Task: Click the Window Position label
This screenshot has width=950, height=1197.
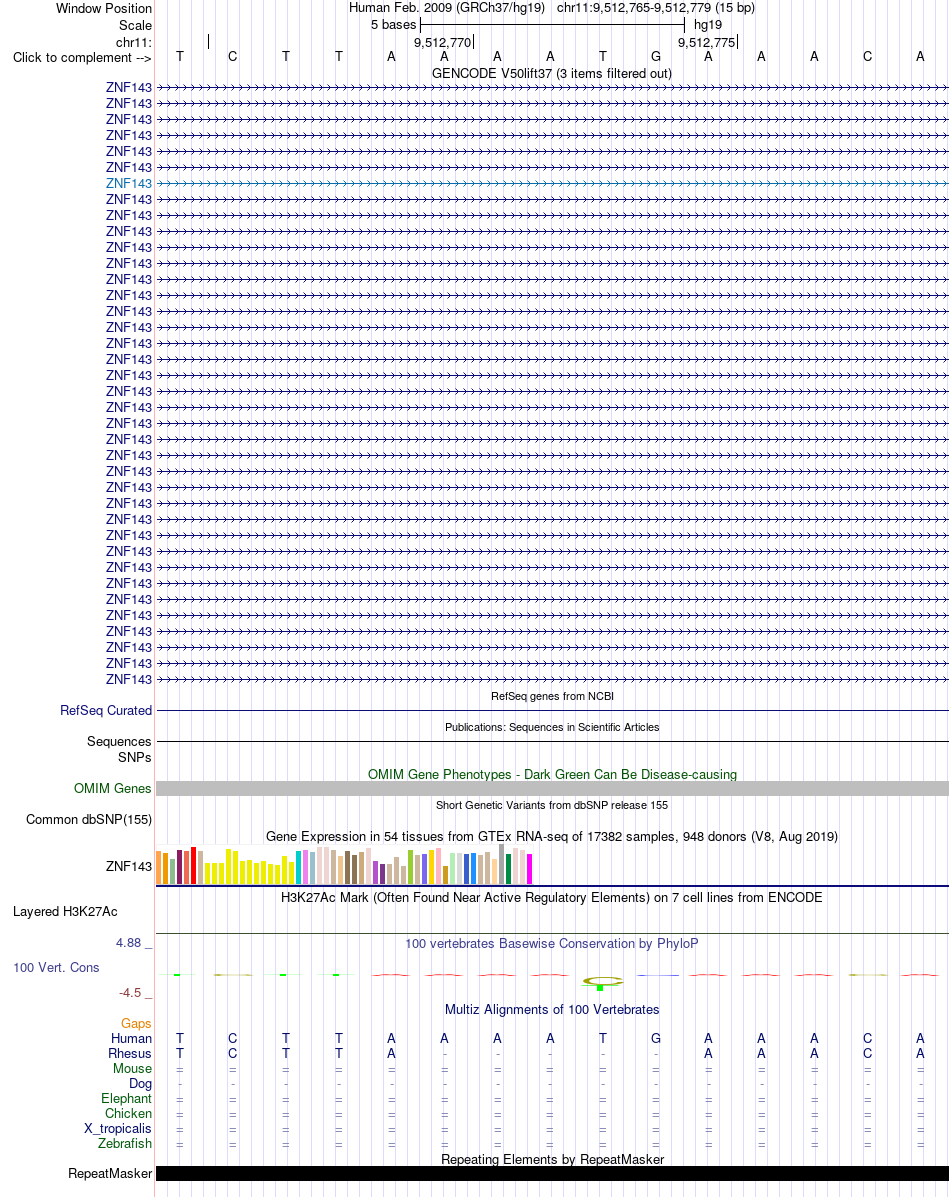Action: pyautogui.click(x=104, y=8)
